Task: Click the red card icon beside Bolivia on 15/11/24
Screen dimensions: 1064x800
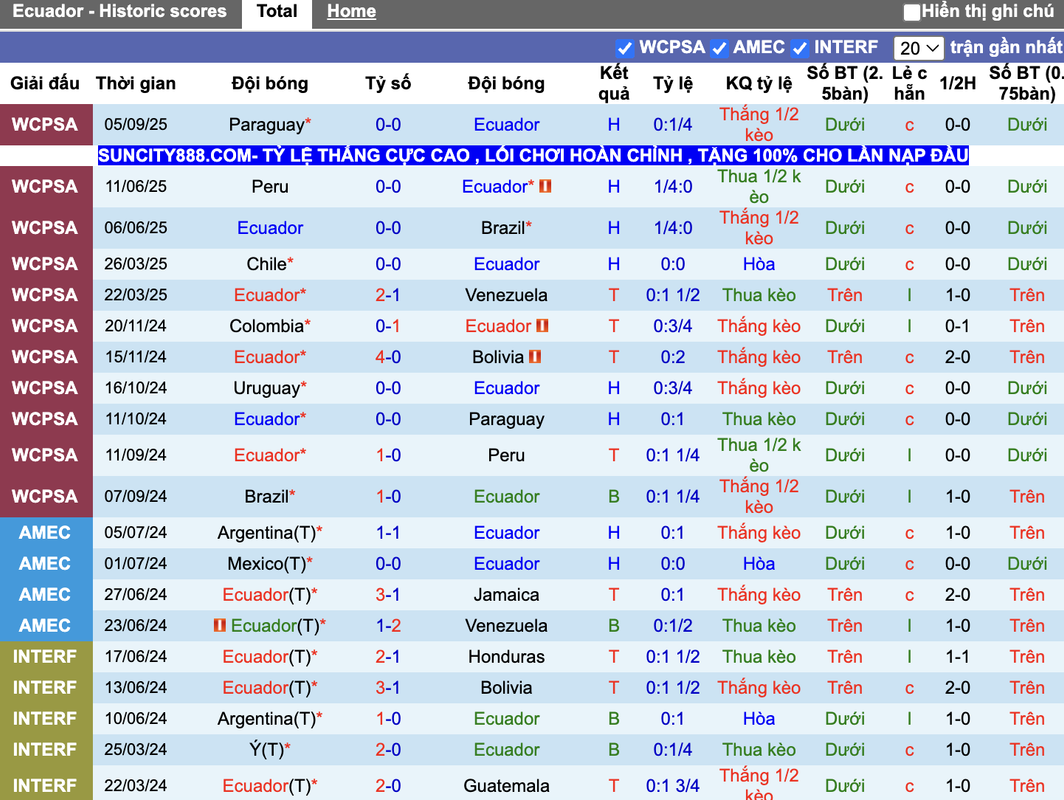Action: click(535, 356)
